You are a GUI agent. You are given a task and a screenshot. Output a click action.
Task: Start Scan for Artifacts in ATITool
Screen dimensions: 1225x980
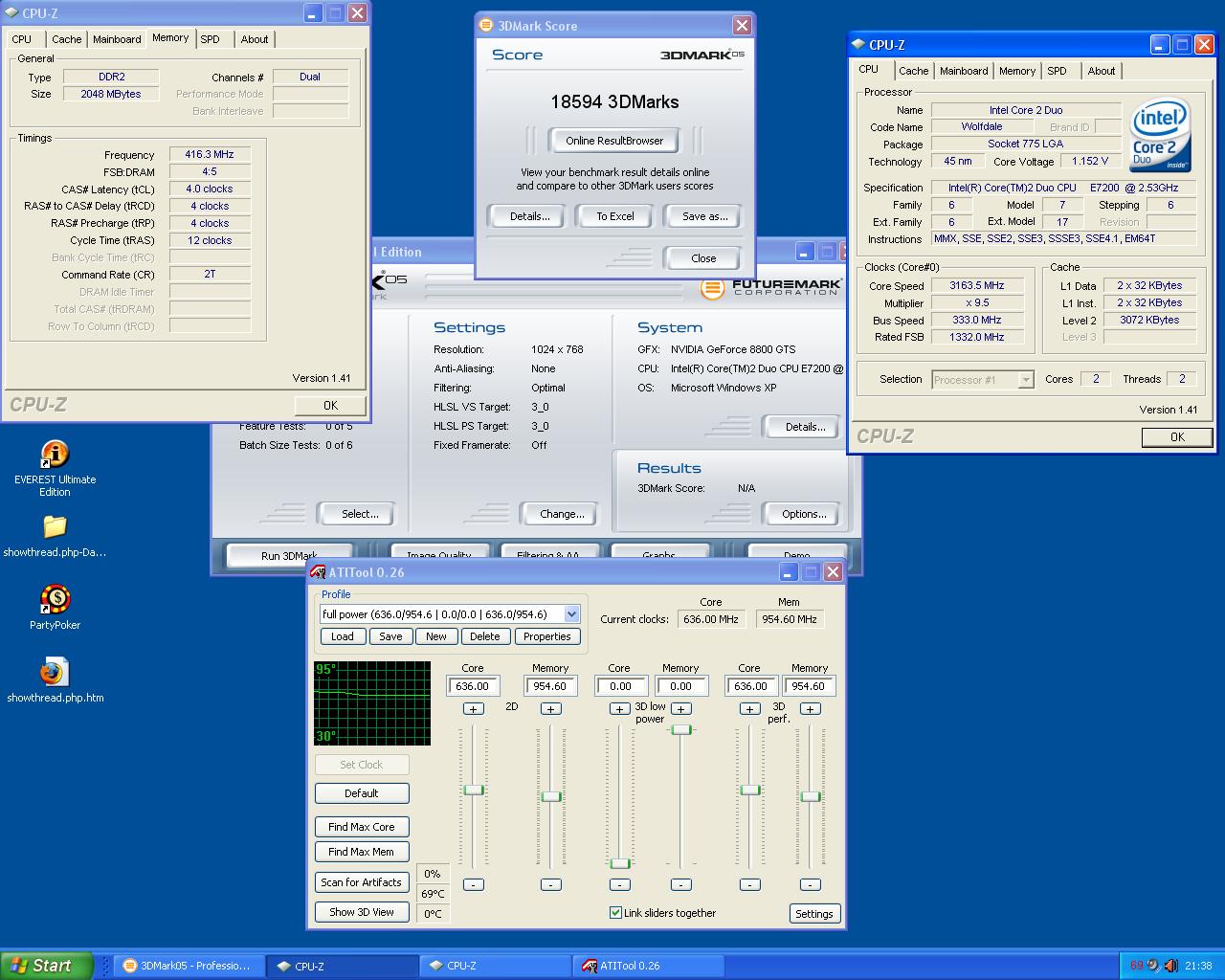(x=362, y=882)
